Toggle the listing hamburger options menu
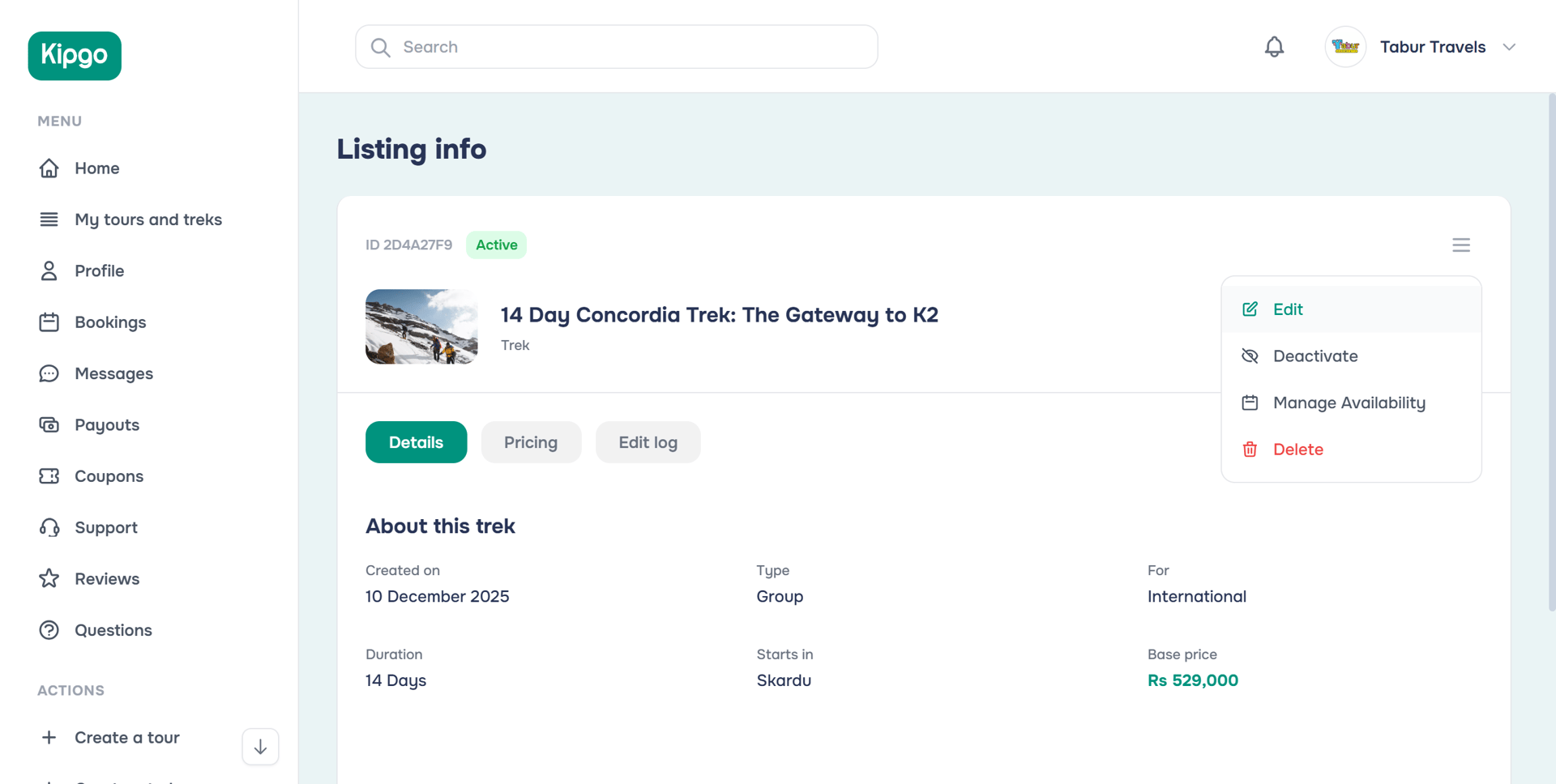The image size is (1556, 784). click(x=1460, y=245)
